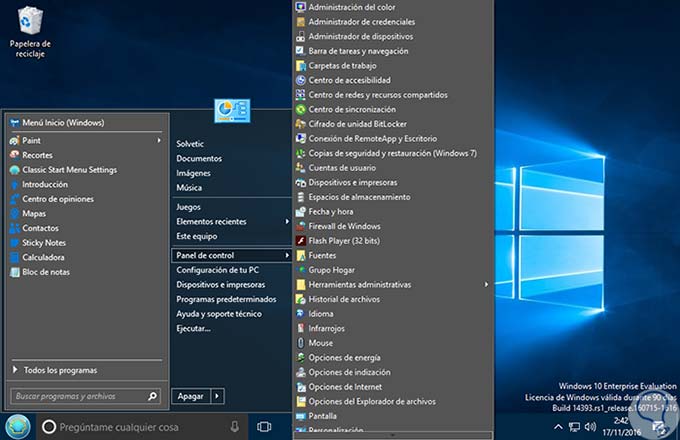Viewport: 680px width, 440px height.
Task: Open Este equipo
Action: (197, 236)
